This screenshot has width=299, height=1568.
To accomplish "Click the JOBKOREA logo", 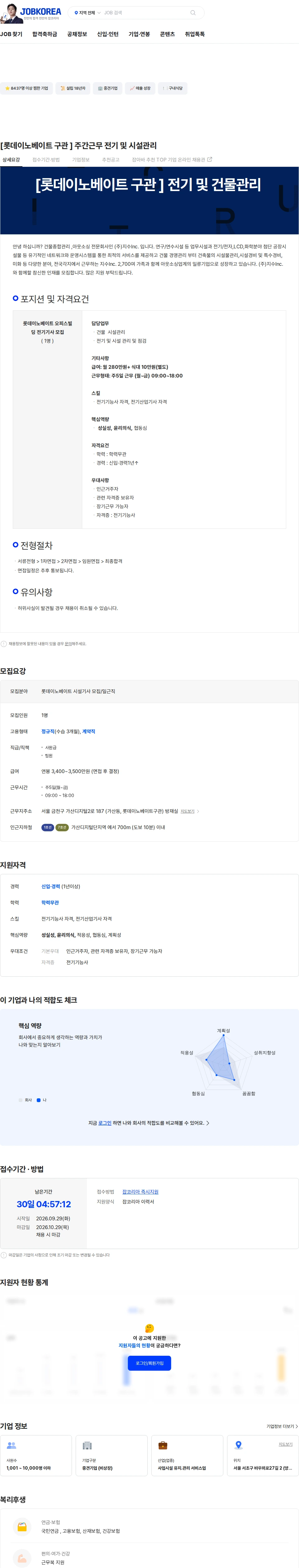I will coord(41,12).
